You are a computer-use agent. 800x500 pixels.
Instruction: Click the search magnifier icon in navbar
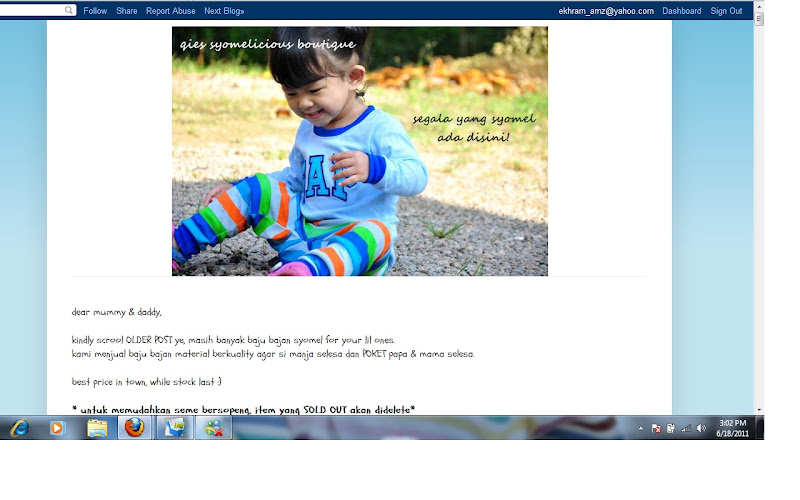pos(69,10)
